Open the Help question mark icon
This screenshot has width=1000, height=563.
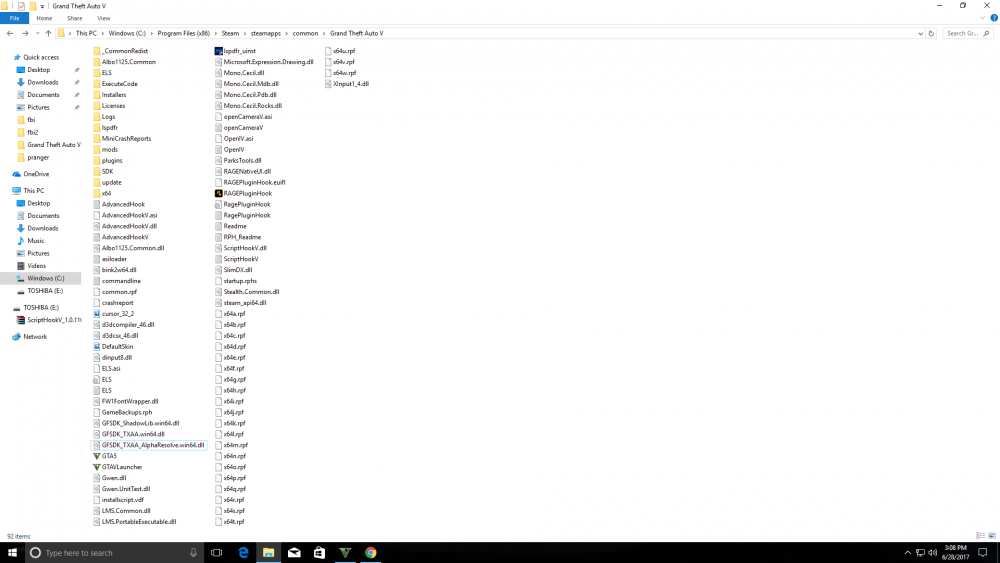point(994,18)
